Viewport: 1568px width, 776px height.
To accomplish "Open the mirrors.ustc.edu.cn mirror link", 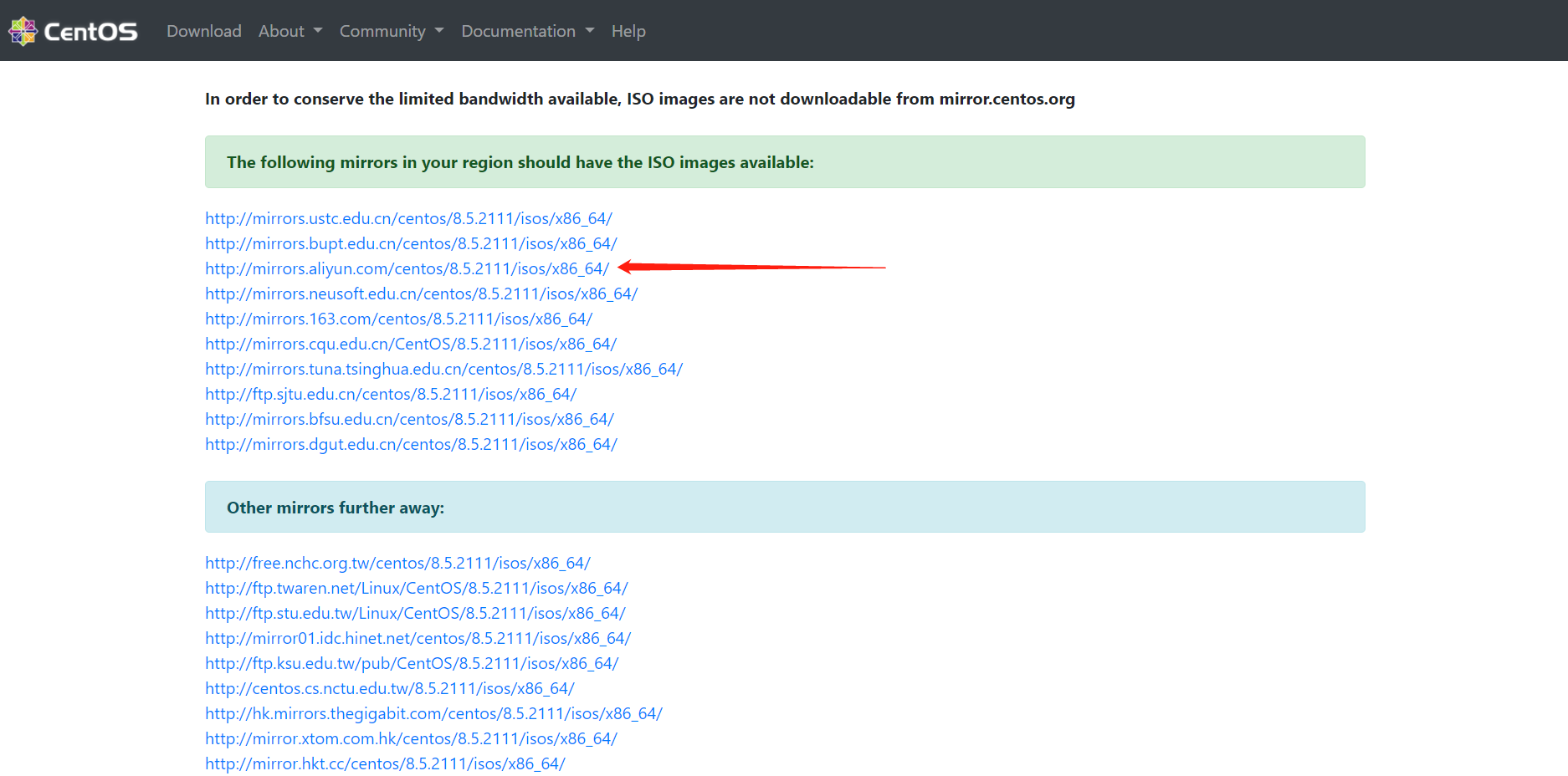I will tap(409, 218).
